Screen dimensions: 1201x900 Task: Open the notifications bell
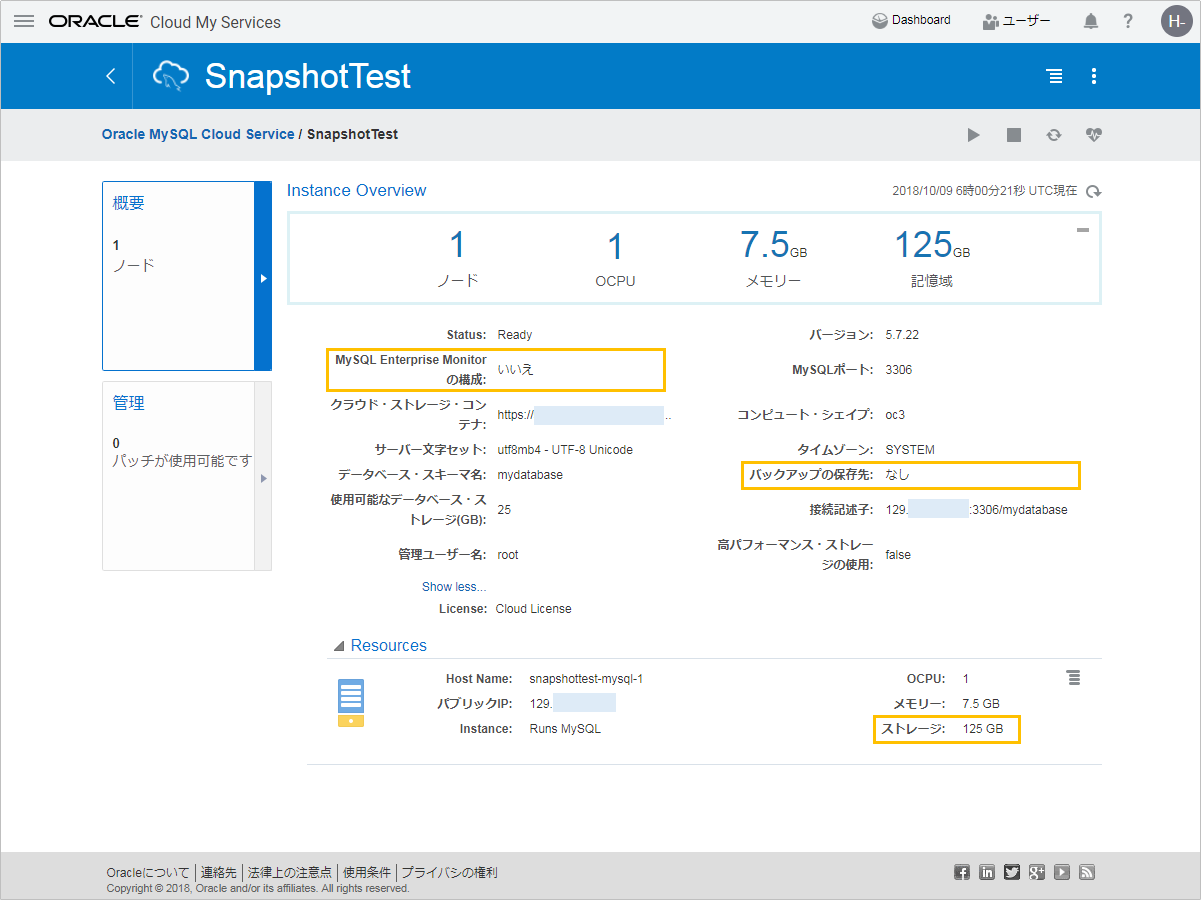[x=1091, y=21]
